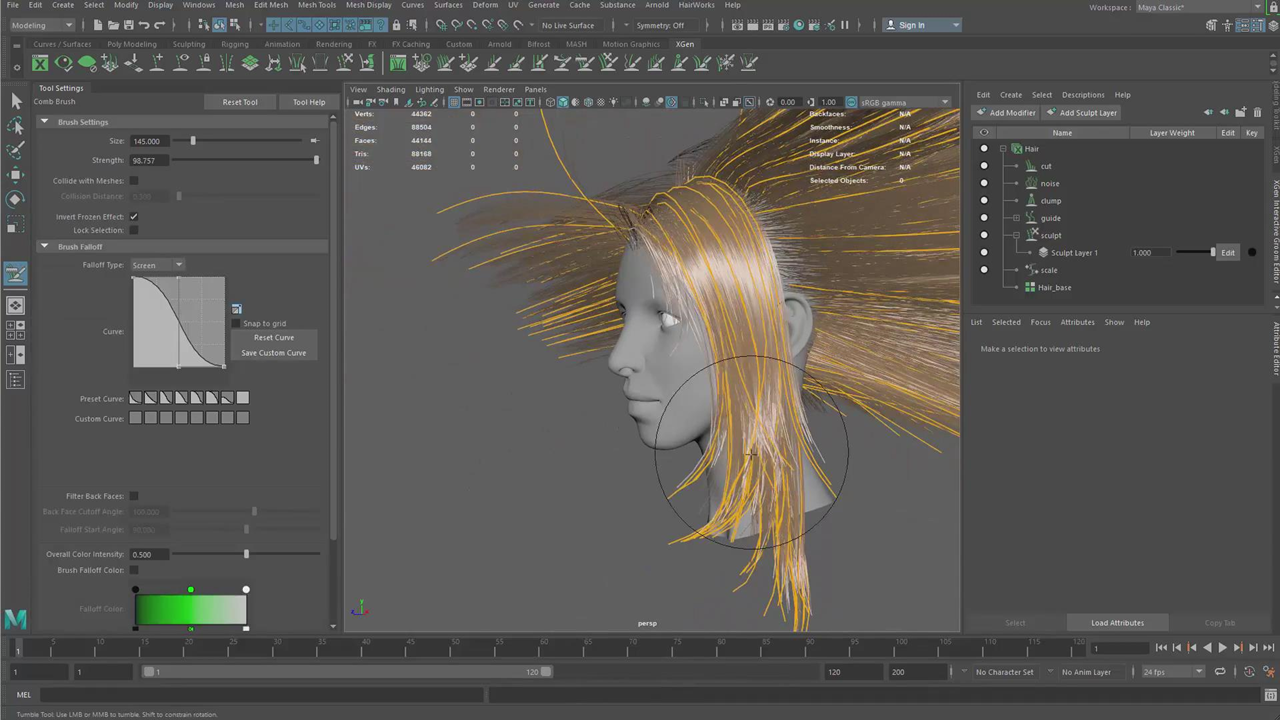The height and width of the screenshot is (720, 1280).
Task: Click the Add Sculpt Layer button
Action: pos(1082,113)
